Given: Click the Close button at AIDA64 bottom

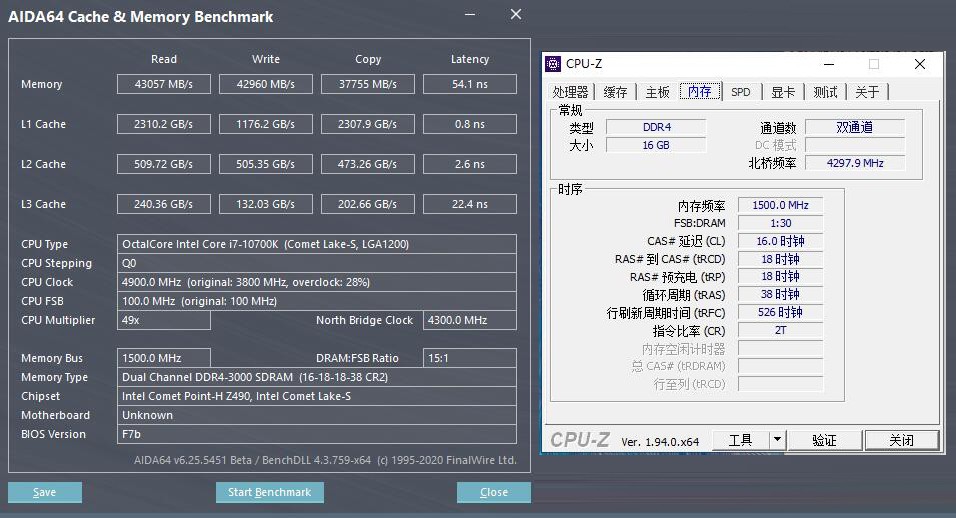Looking at the screenshot, I should coord(493,492).
